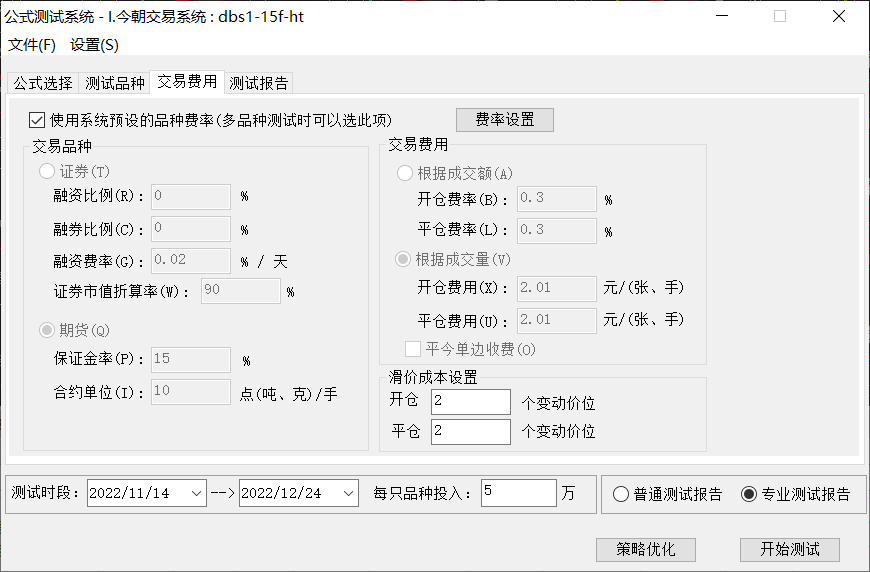This screenshot has width=870, height=572.
Task: Select the 根据成交额(A) radio option
Action: tap(405, 173)
